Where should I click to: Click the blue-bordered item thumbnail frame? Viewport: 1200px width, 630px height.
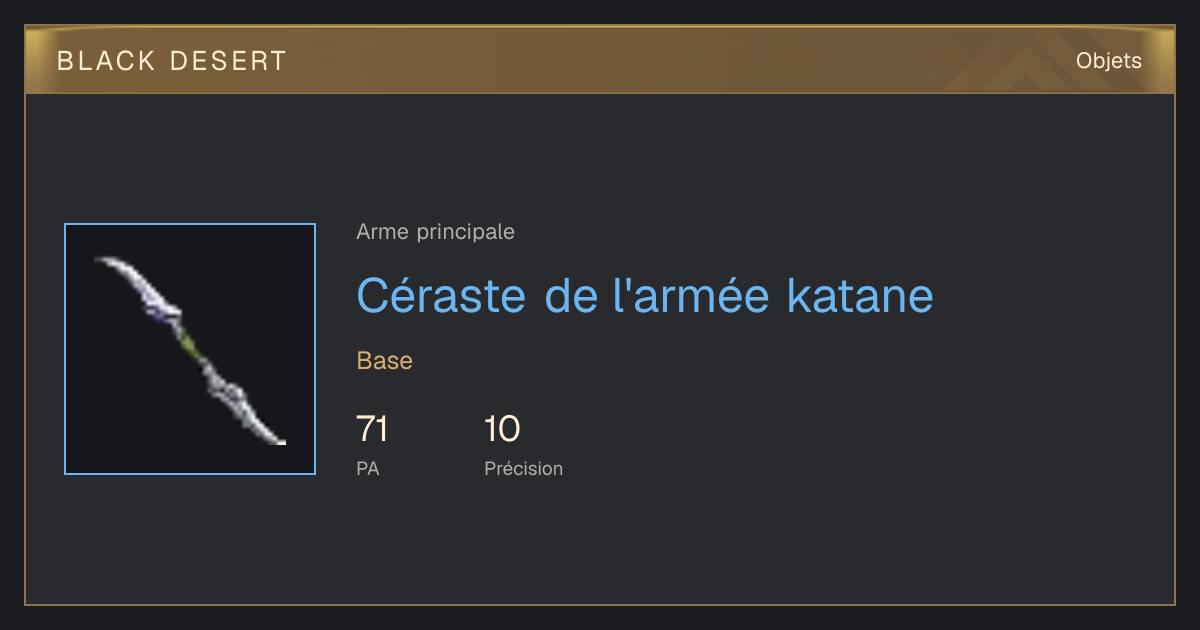190,349
